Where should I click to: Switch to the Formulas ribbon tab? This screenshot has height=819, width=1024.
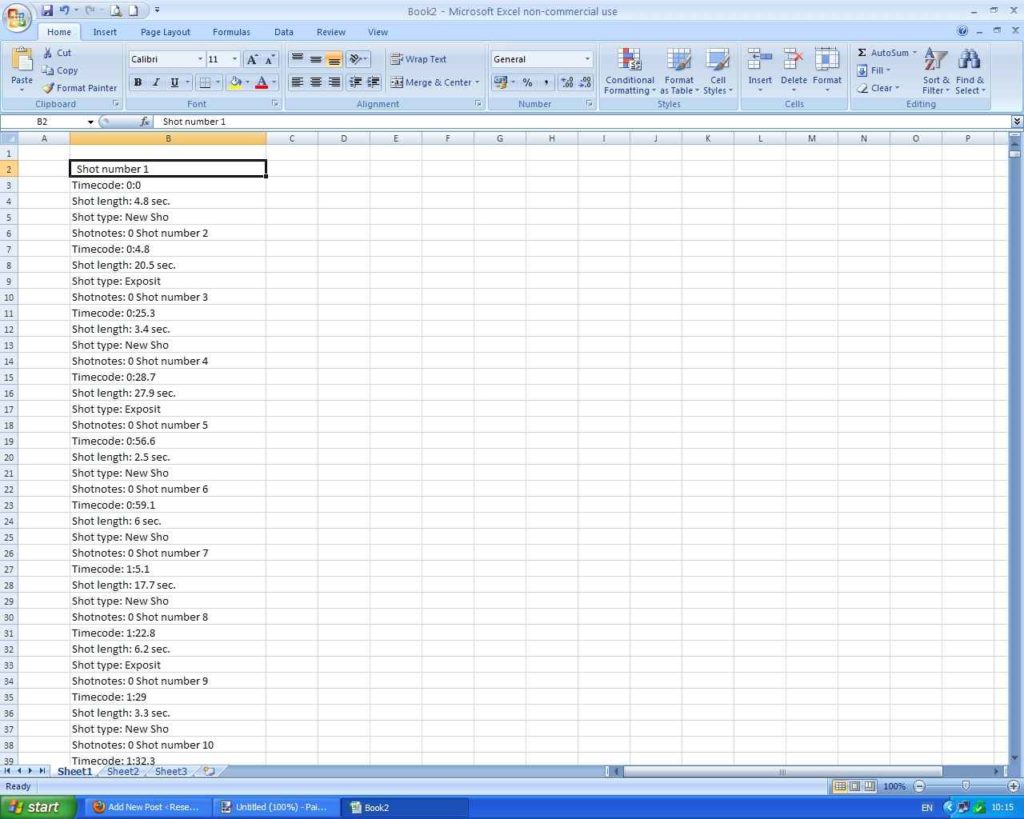(x=231, y=32)
